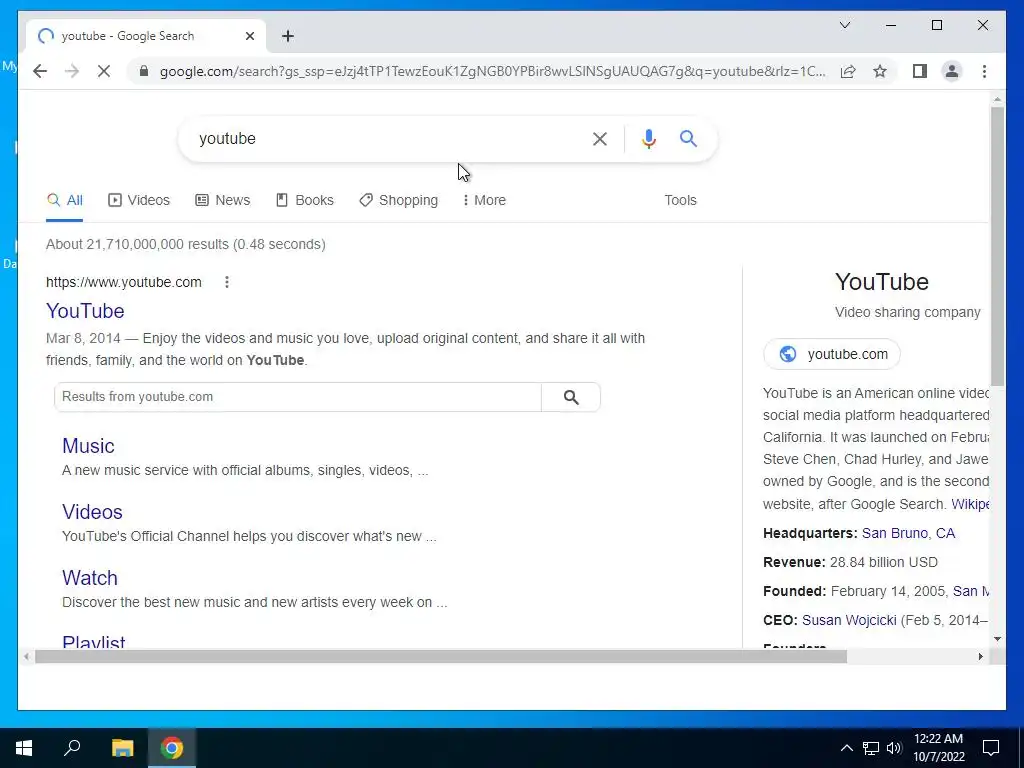Open the volume tray icon
This screenshot has height=768, width=1024.
tap(894, 748)
